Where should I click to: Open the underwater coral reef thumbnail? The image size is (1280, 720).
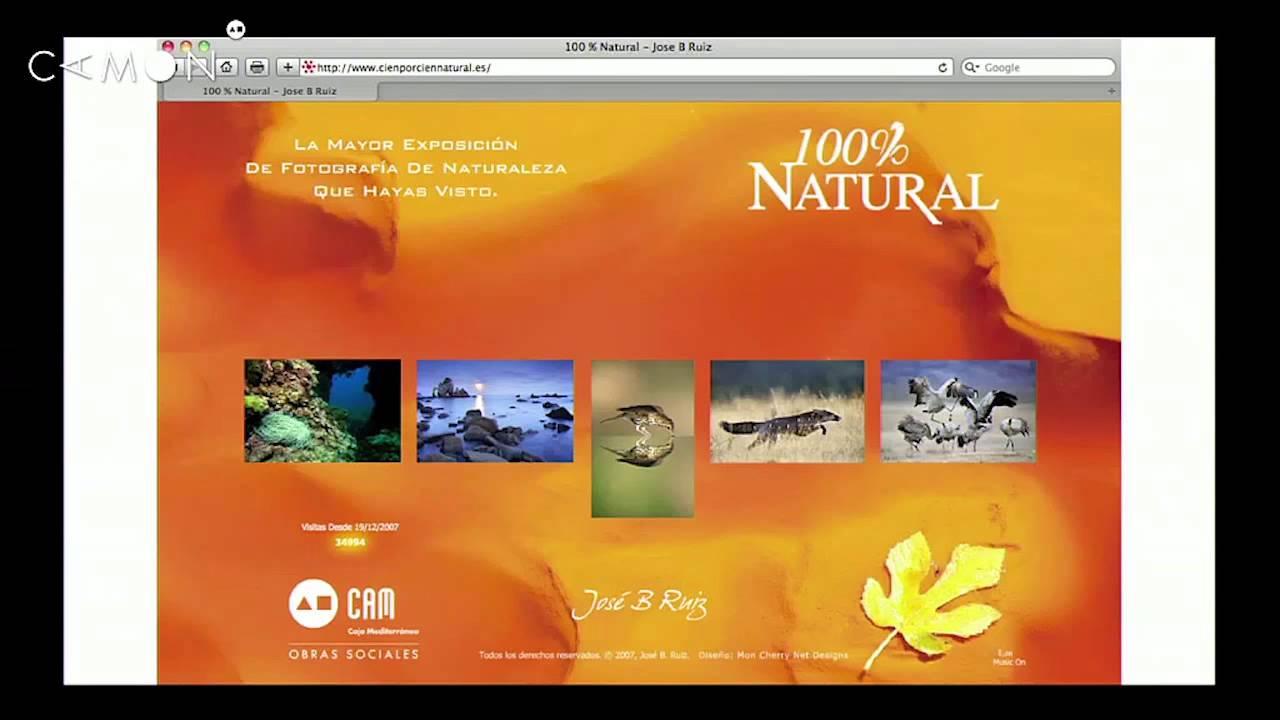point(322,411)
